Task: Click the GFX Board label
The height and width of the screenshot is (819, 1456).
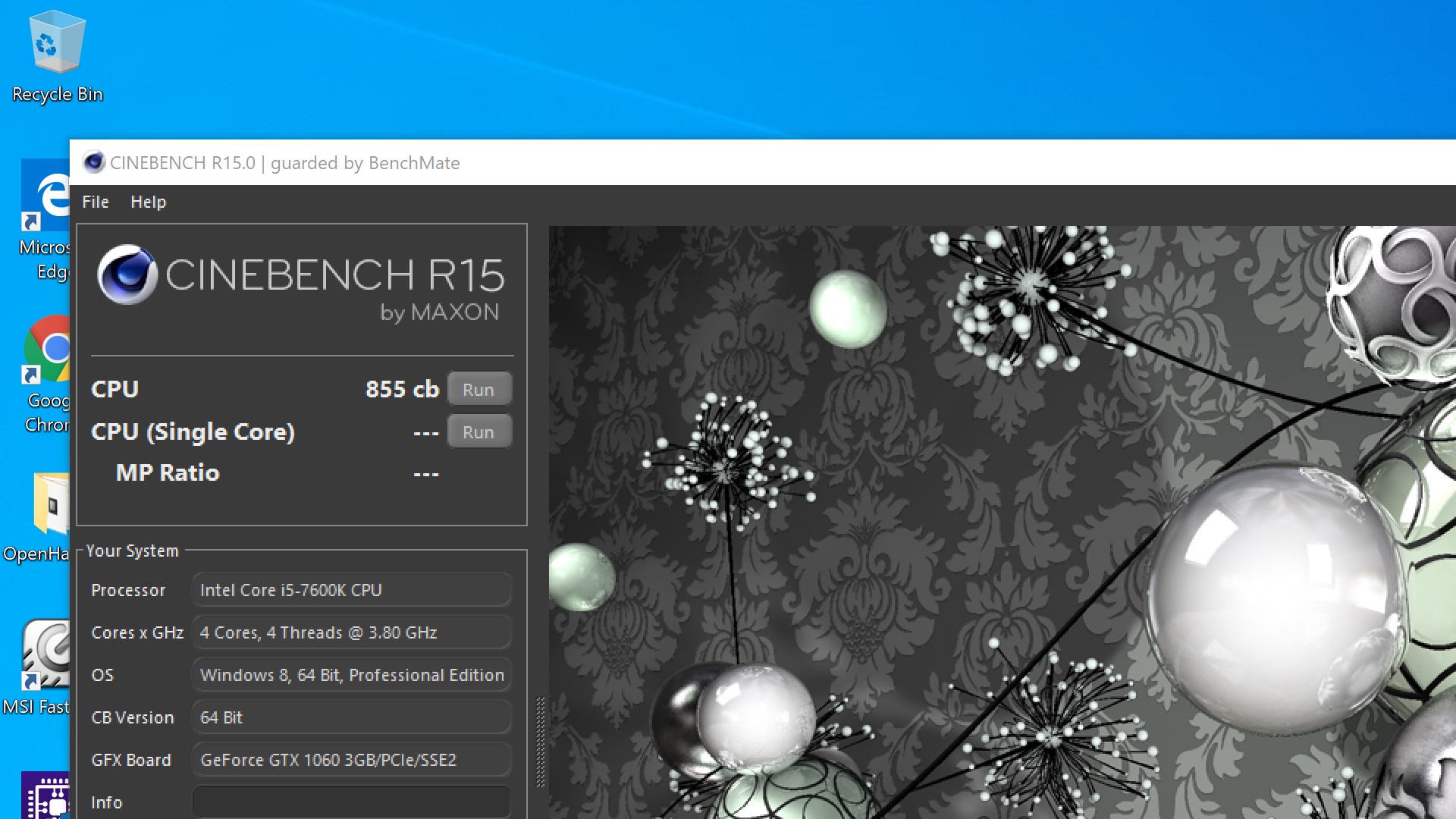Action: coord(131,760)
